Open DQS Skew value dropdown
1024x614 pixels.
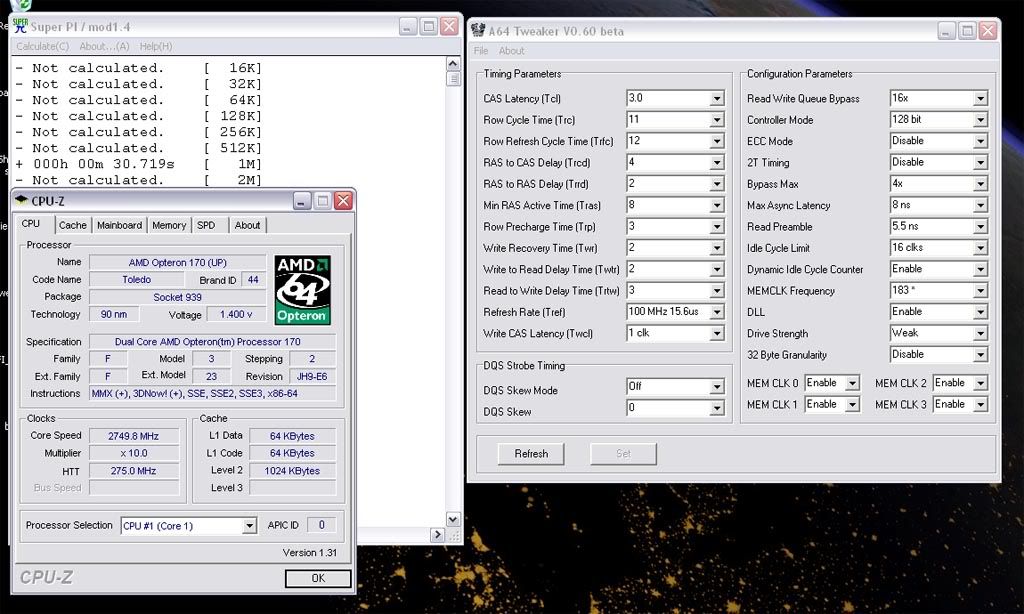point(716,408)
